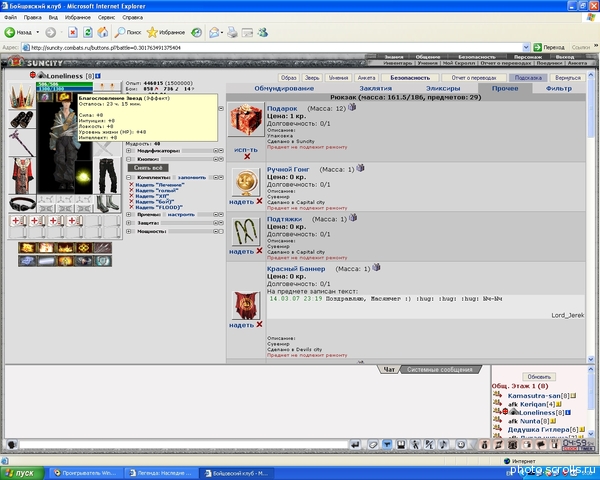The height and width of the screenshot is (480, 600).
Task: Switch to the Эликсиры tab
Action: [x=443, y=88]
